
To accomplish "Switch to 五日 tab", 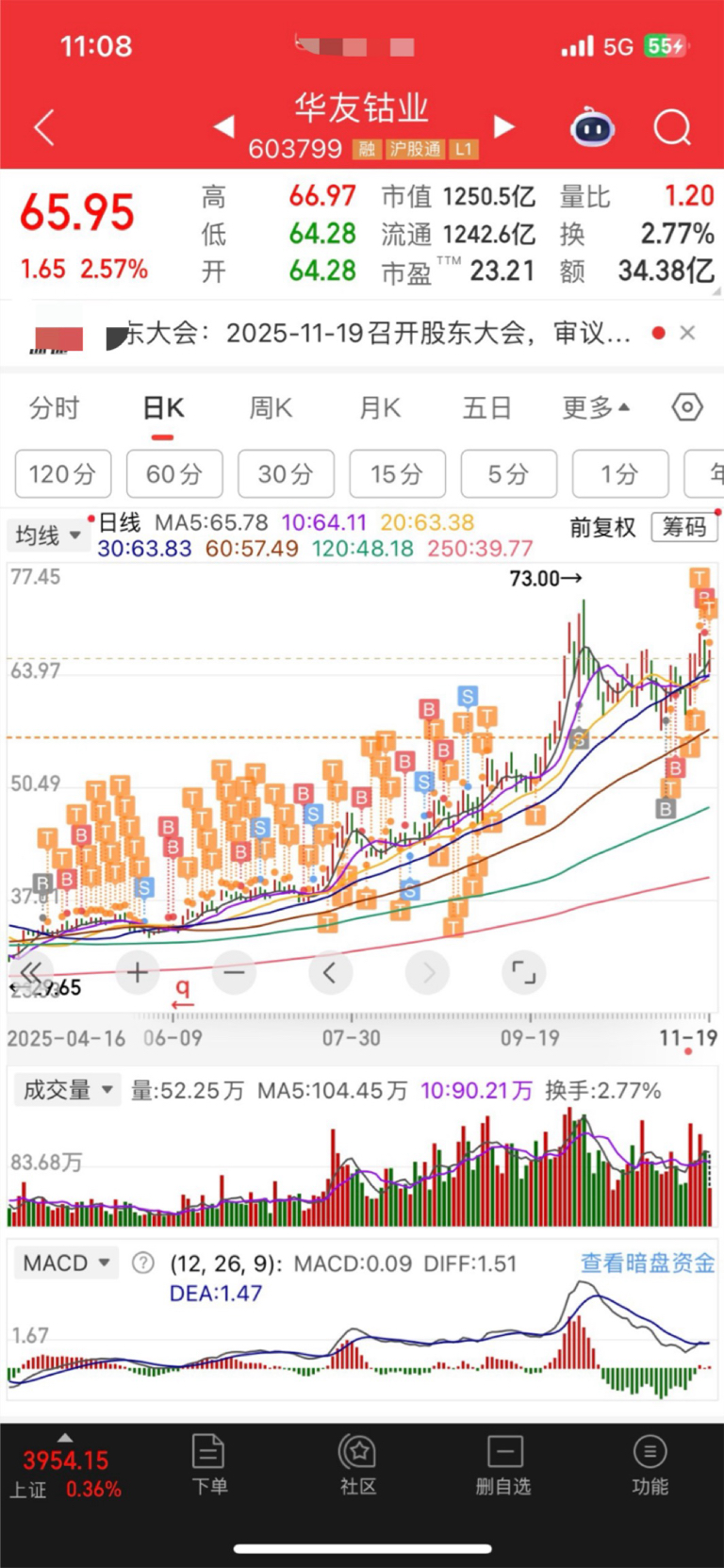I will (487, 408).
